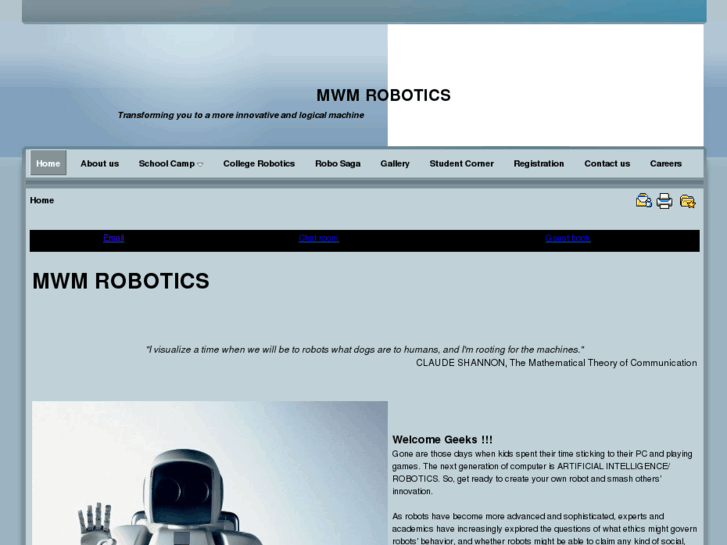Open the Contact us page
Screen dimensions: 727x545
tap(607, 163)
